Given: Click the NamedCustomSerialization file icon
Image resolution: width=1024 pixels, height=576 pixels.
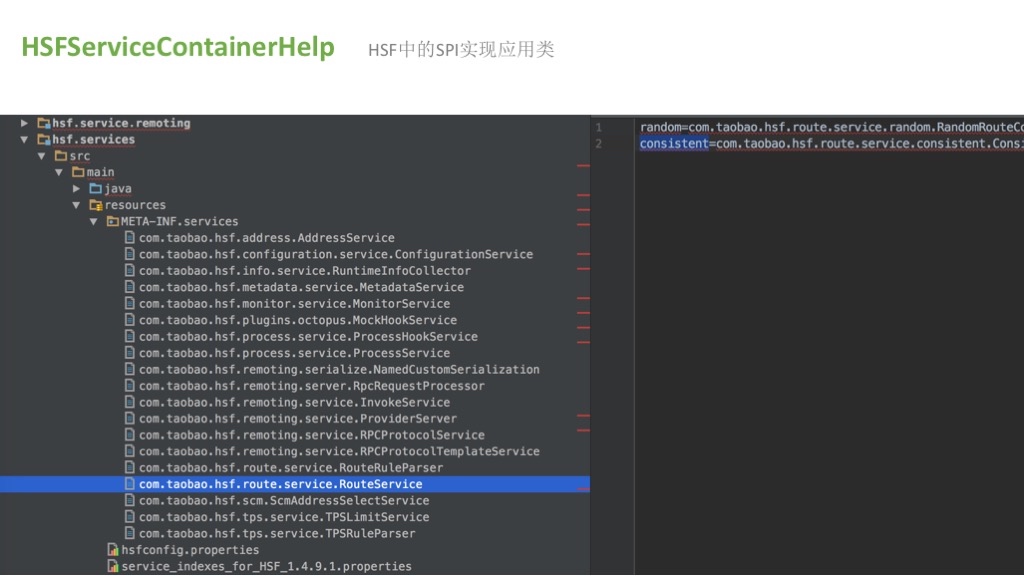Looking at the screenshot, I should [129, 368].
